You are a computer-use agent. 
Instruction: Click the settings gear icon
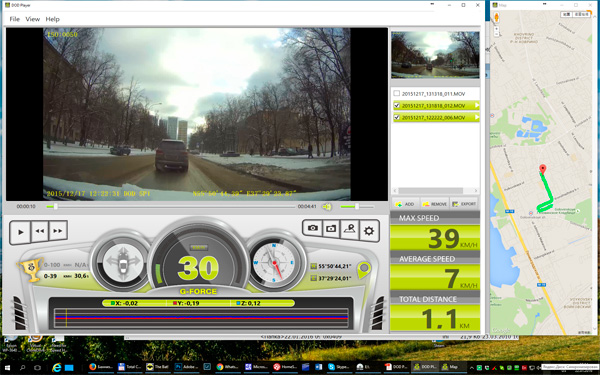(x=369, y=231)
